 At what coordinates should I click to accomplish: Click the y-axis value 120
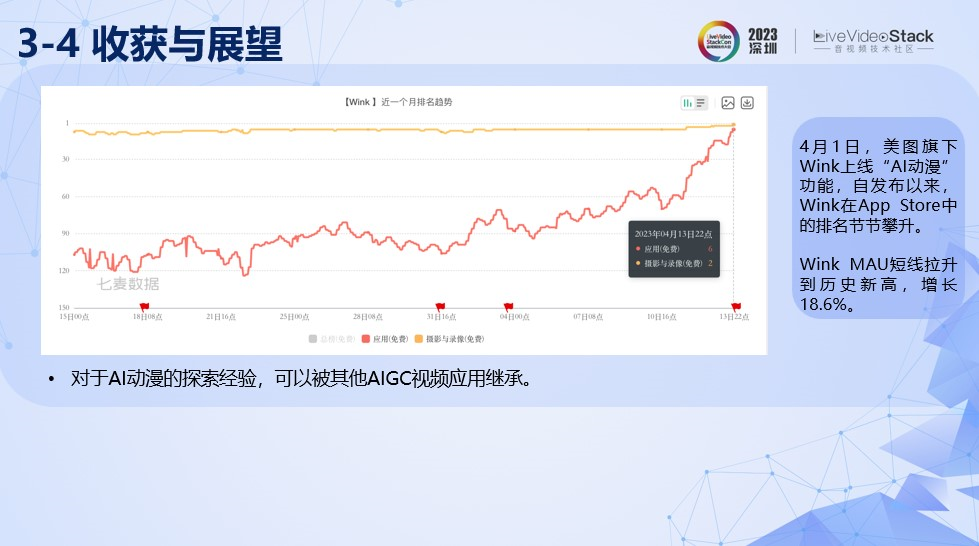(x=64, y=271)
